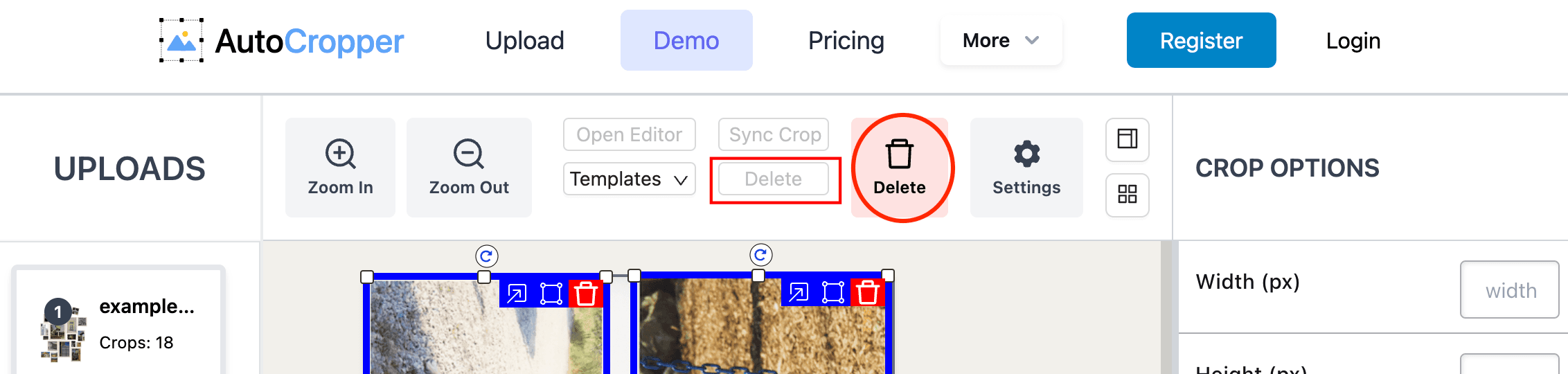This screenshot has width=1568, height=374.
Task: Click the rotate handle above the first crop
Action: (x=487, y=256)
